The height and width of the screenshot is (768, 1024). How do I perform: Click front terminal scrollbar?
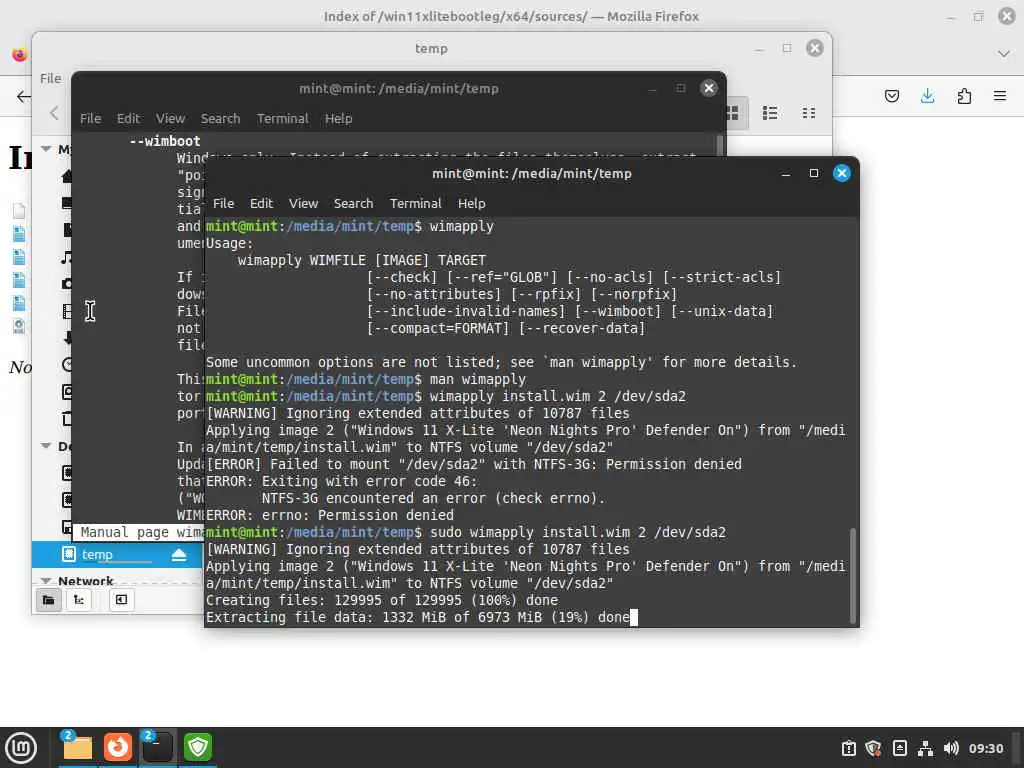pos(852,575)
